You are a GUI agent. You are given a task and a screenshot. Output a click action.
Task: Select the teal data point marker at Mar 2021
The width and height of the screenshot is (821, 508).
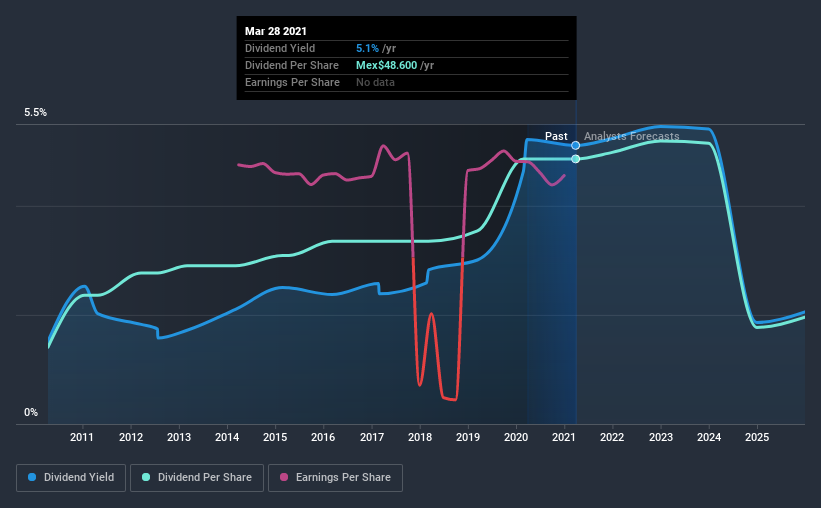[x=575, y=159]
